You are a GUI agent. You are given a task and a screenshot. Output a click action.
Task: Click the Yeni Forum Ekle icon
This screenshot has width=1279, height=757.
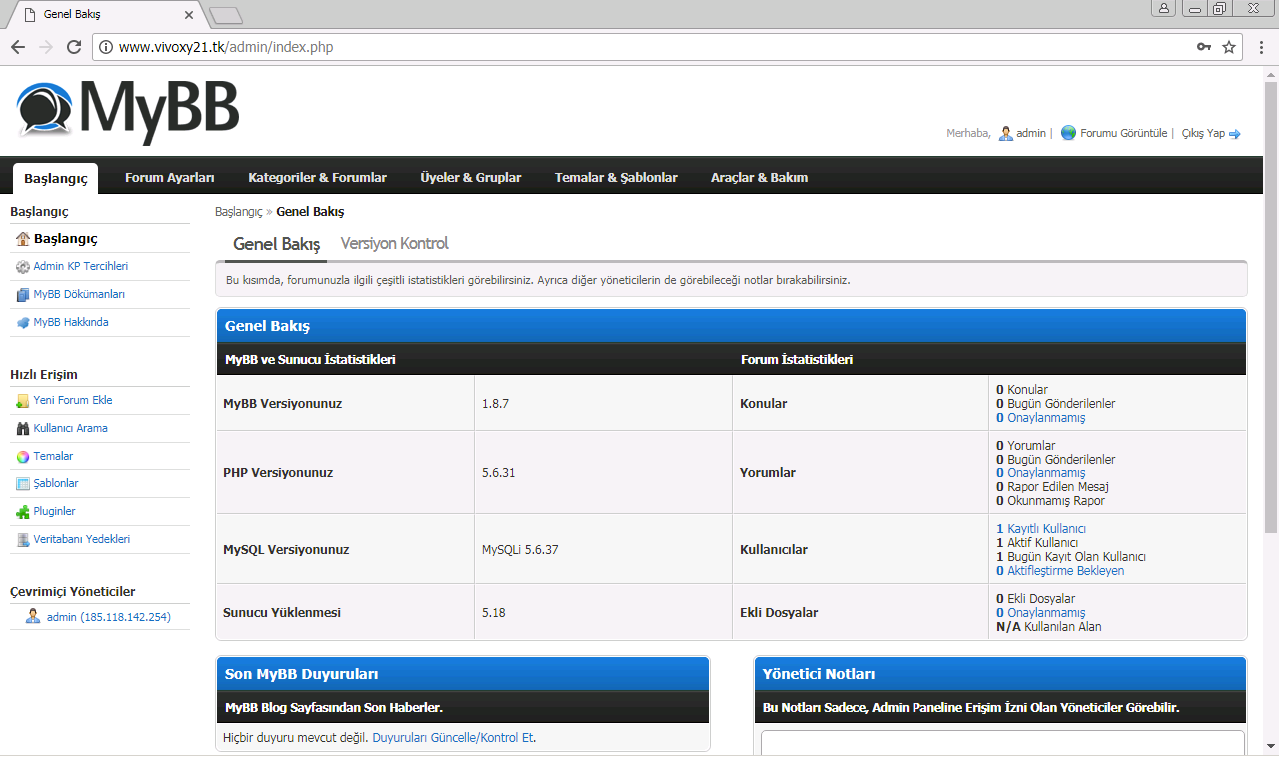click(23, 401)
